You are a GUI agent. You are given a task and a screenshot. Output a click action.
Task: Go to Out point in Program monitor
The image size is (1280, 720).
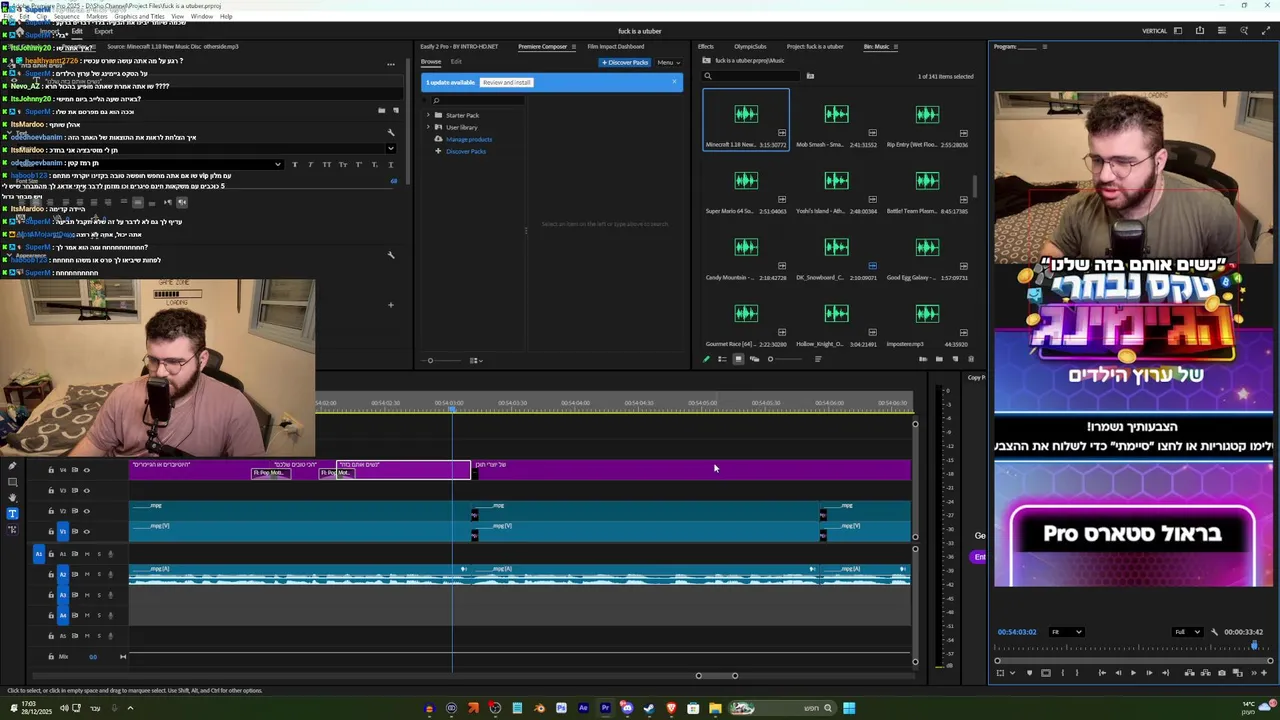[x=1166, y=673]
